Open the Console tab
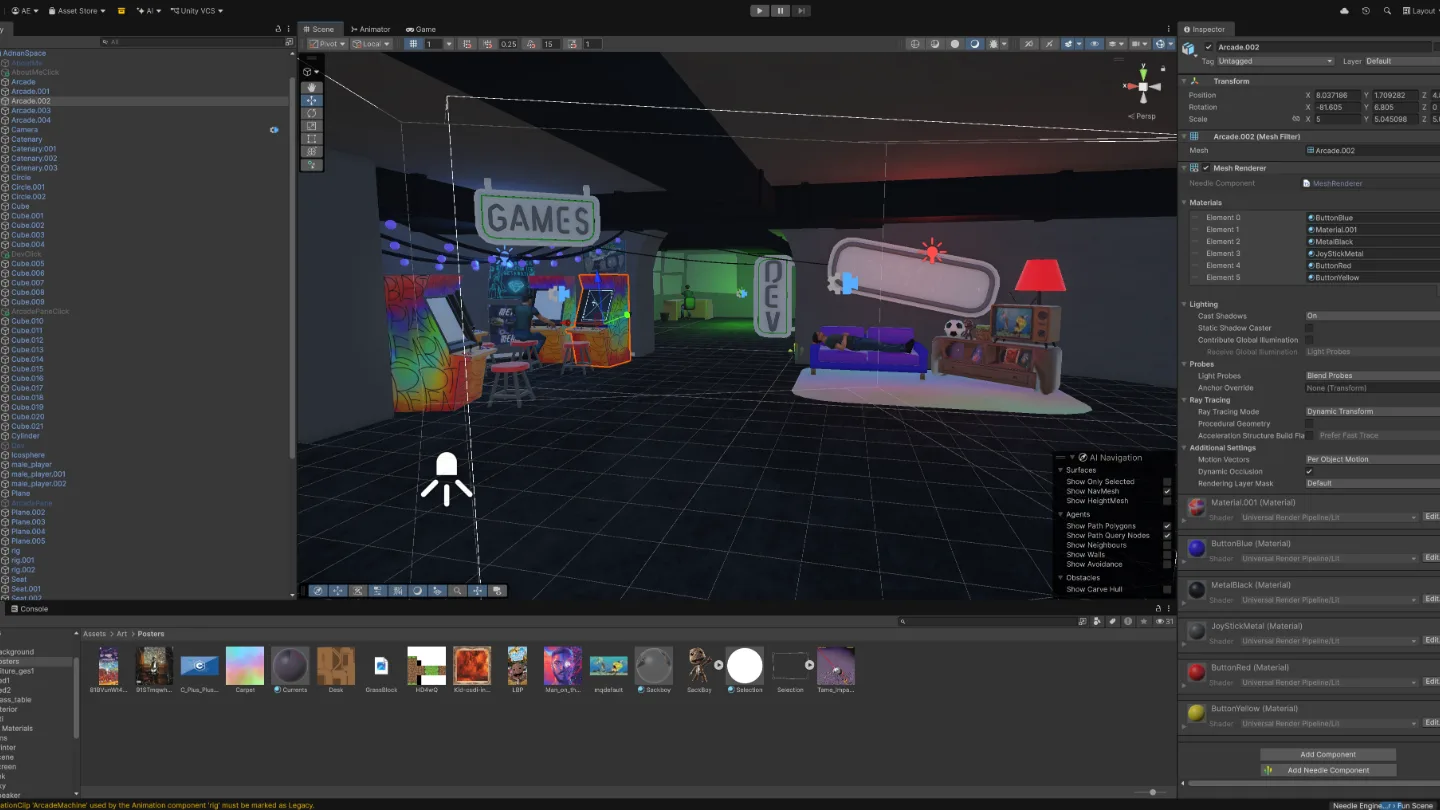 pyautogui.click(x=29, y=609)
